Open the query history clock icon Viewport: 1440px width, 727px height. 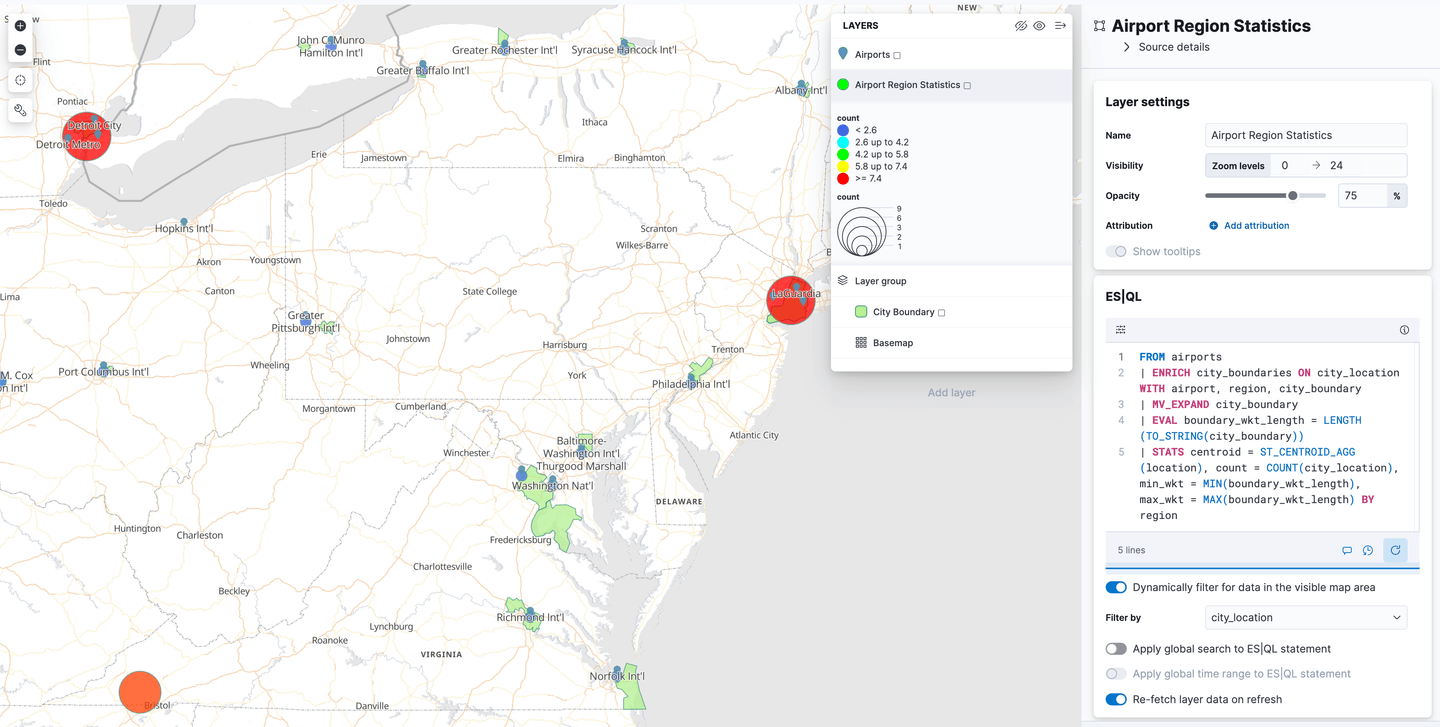(1367, 550)
